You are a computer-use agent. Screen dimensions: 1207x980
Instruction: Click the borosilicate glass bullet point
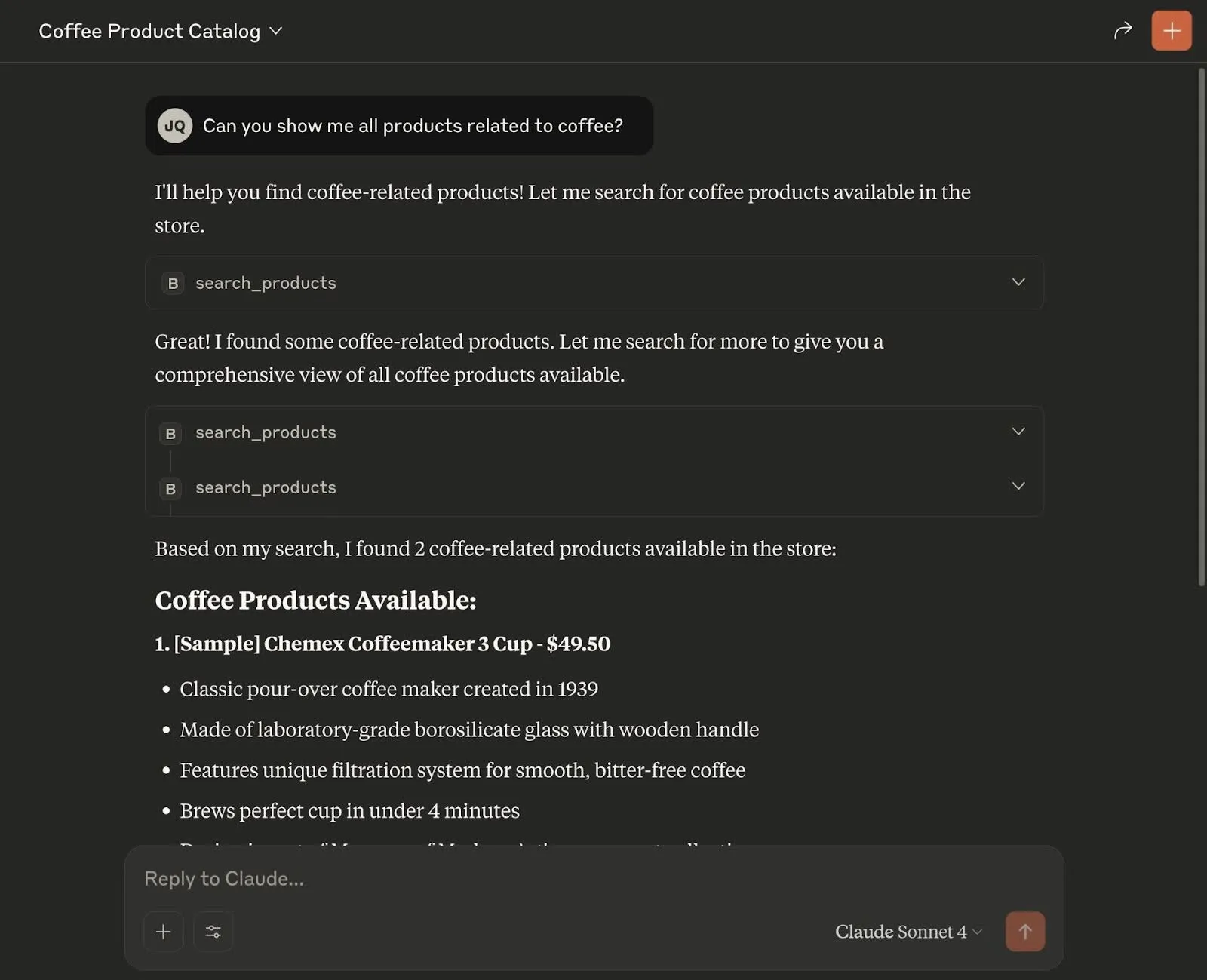[x=469, y=730]
